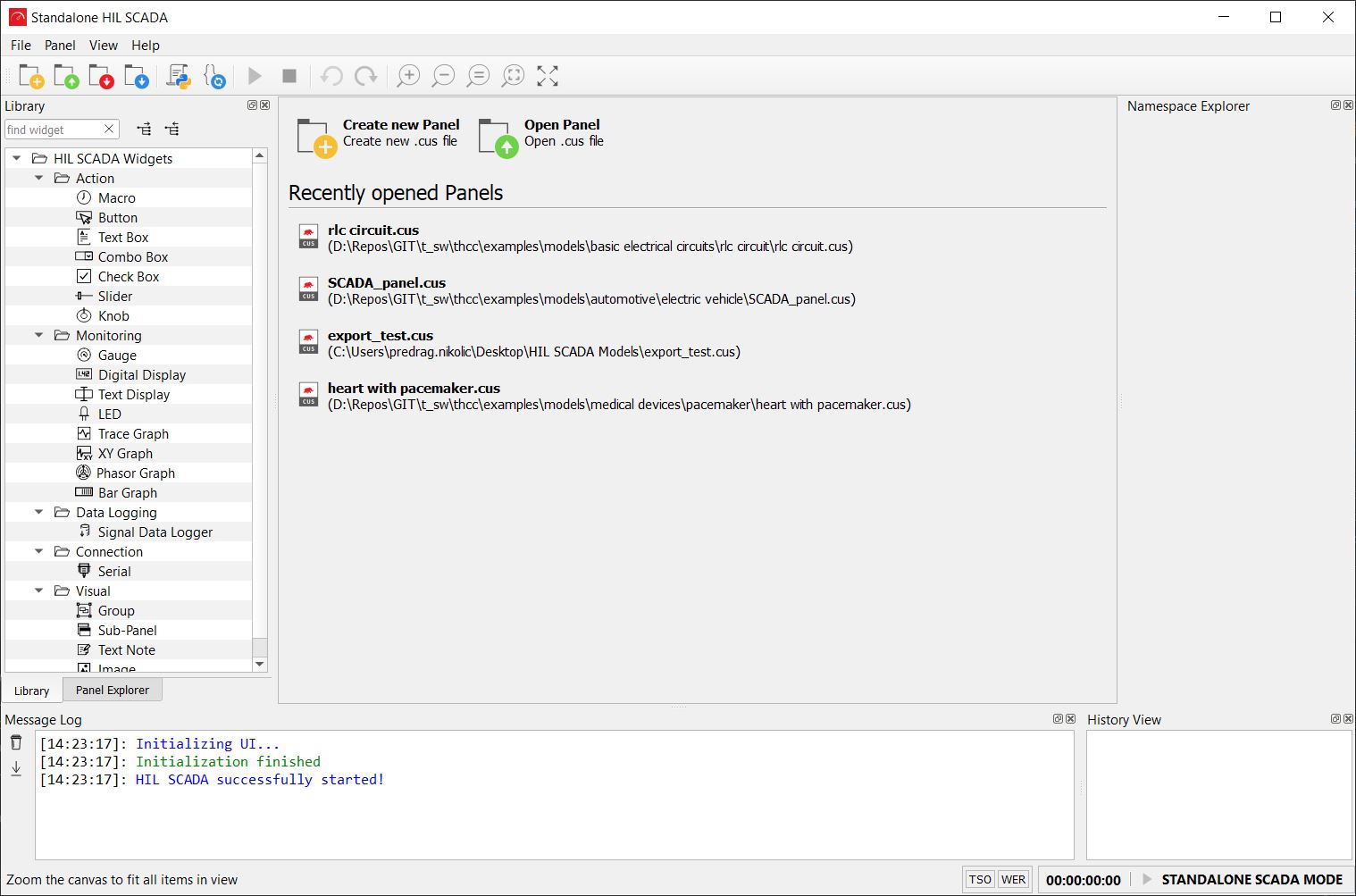Collapse the Monitoring folder in the tree
The image size is (1356, 896).
[x=39, y=335]
